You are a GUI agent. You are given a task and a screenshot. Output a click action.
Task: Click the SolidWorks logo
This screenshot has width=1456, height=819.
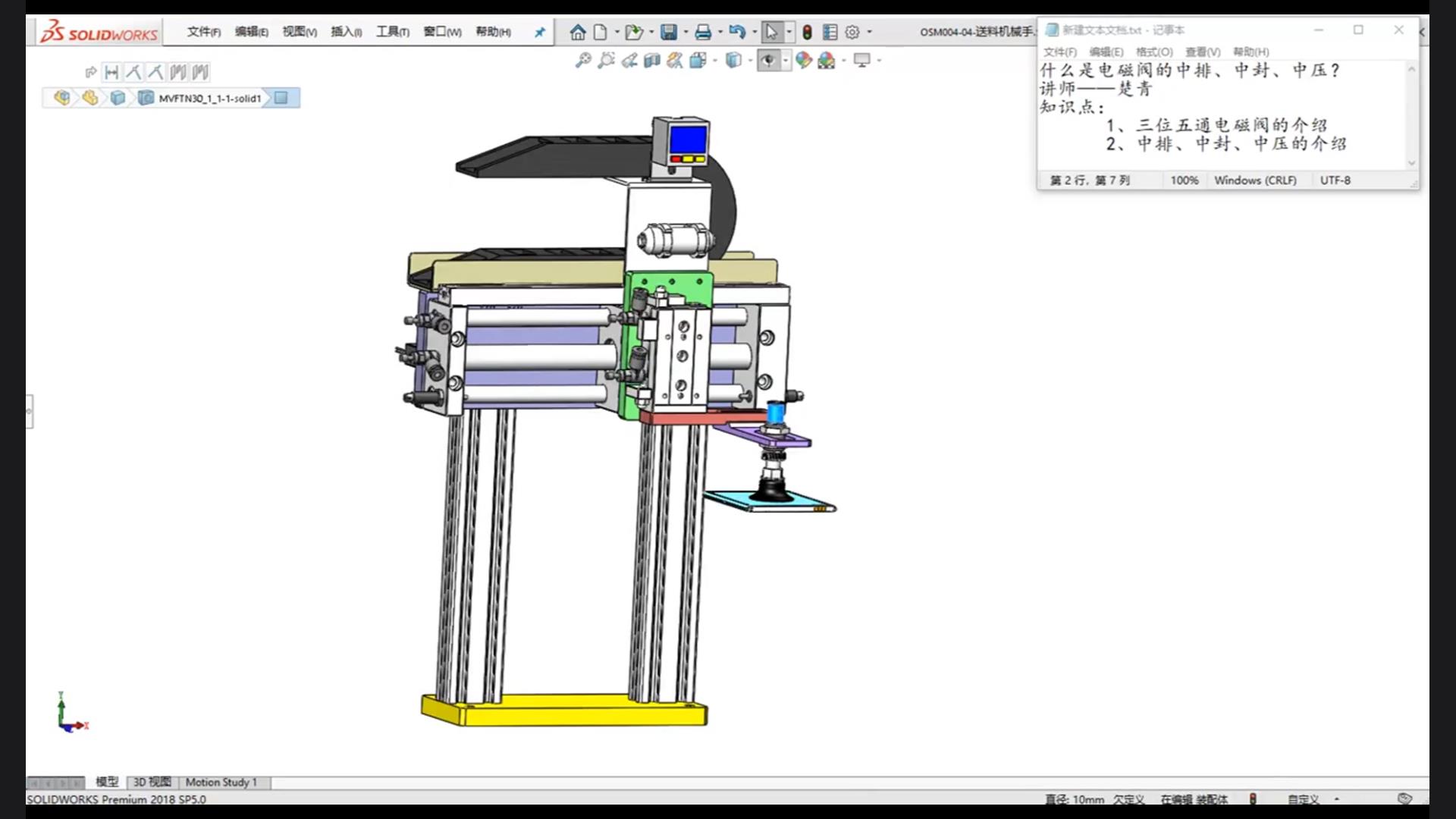coord(99,32)
